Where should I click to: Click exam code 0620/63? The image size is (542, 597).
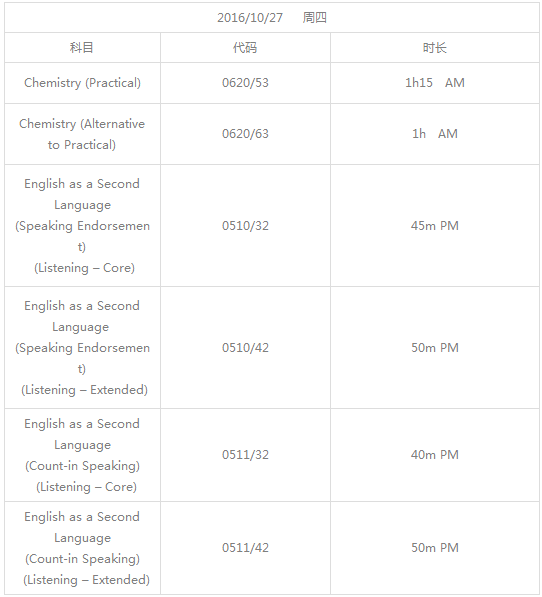245,134
